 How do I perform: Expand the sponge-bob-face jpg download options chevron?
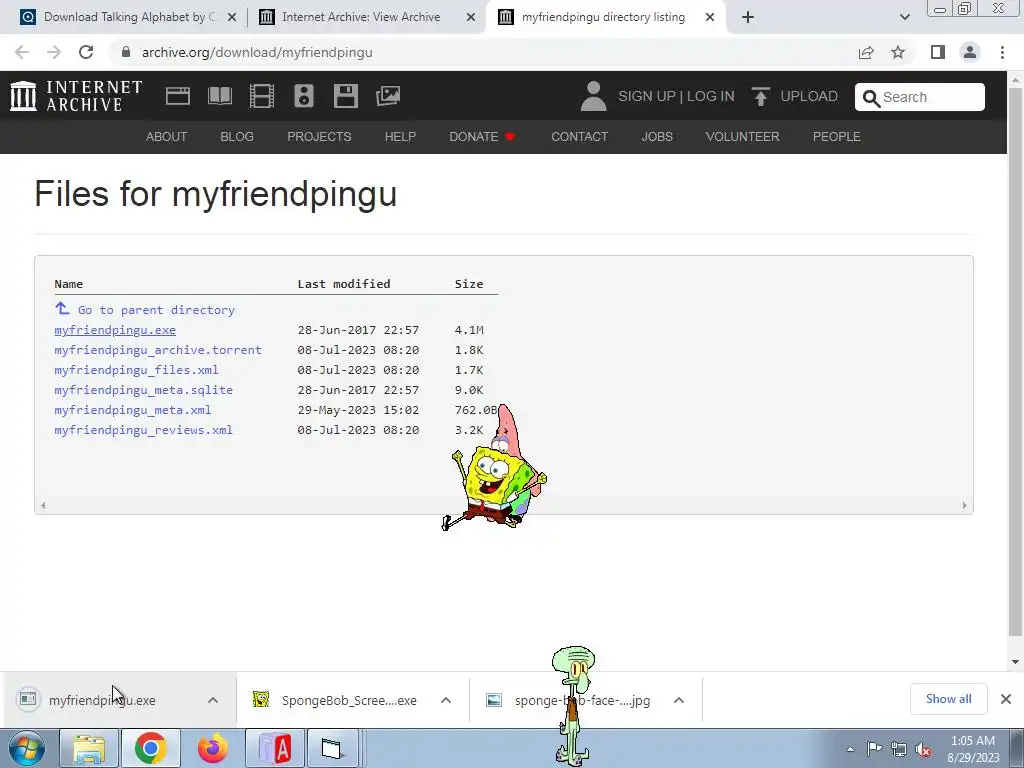click(x=679, y=700)
